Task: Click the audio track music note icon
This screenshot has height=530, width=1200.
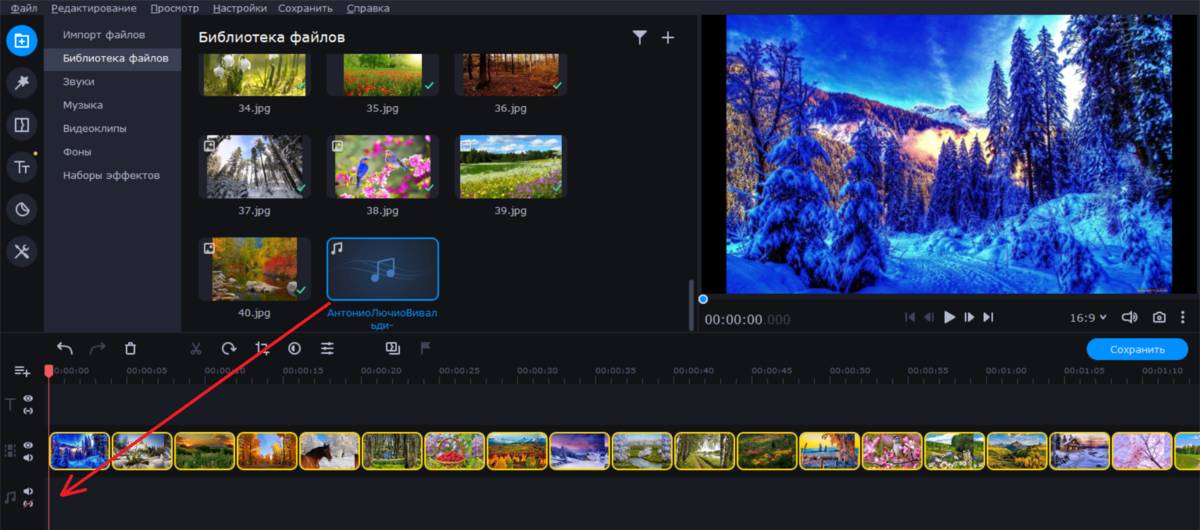Action: coord(12,497)
